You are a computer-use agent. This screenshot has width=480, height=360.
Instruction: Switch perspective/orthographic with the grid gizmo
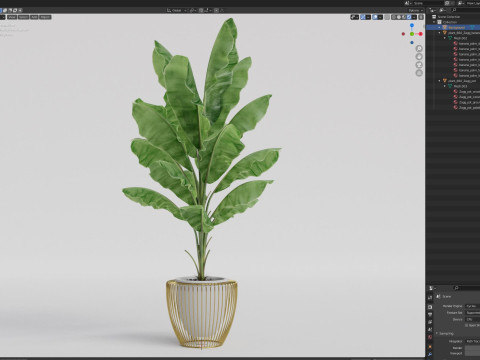pyautogui.click(x=419, y=73)
